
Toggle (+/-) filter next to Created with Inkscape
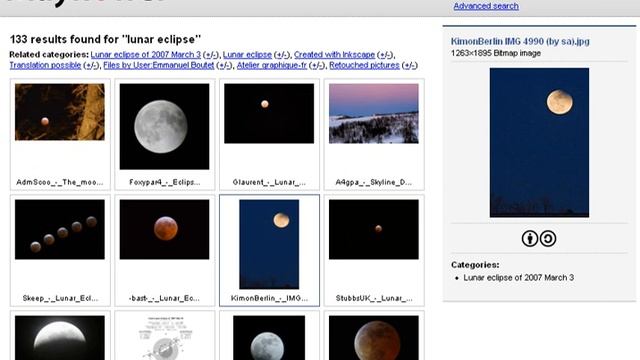click(x=385, y=55)
